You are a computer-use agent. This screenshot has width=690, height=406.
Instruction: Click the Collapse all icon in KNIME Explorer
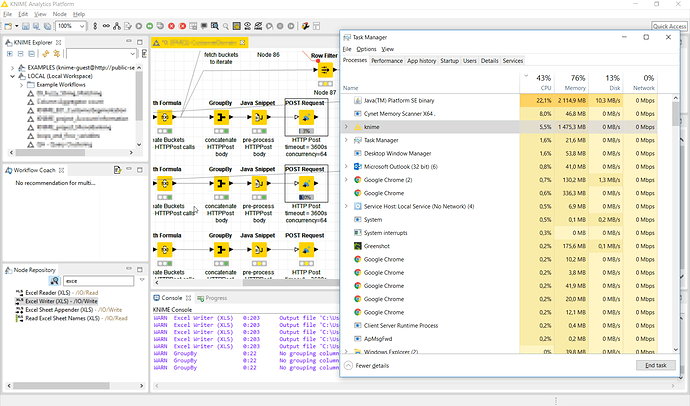(x=21, y=54)
